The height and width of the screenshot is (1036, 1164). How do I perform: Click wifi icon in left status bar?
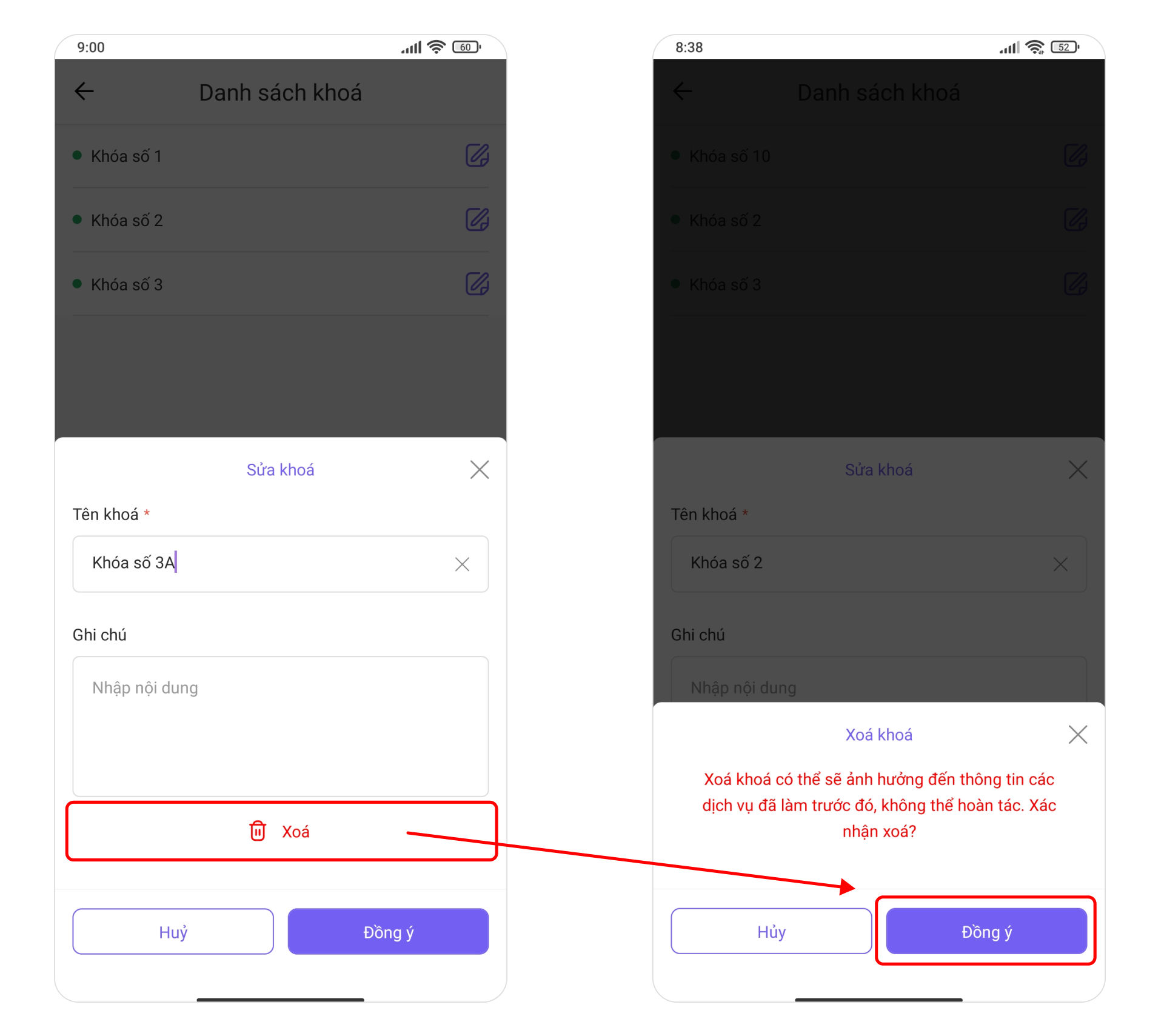click(436, 47)
